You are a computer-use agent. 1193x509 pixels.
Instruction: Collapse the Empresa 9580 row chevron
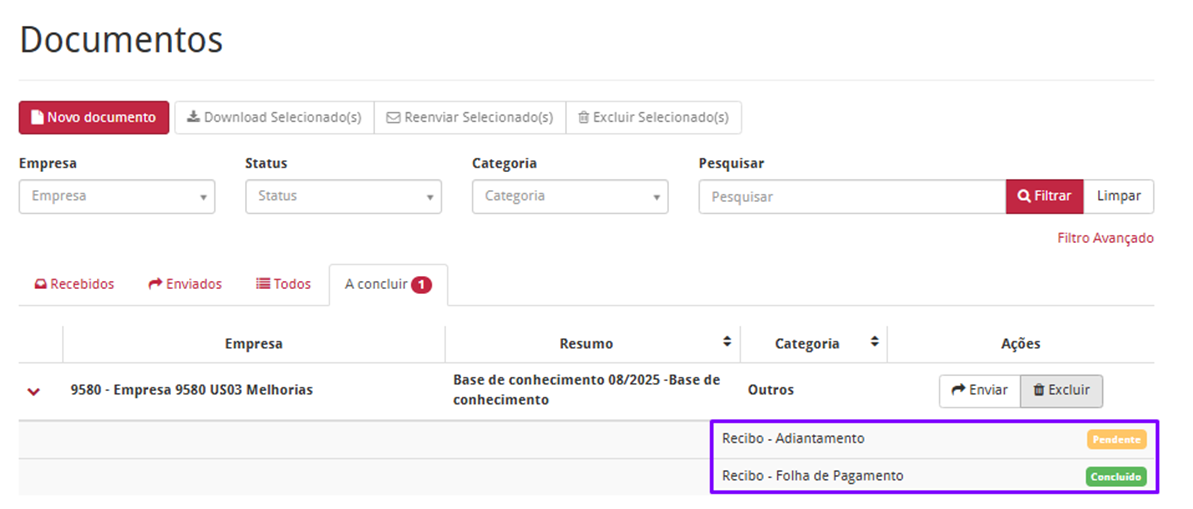tap(34, 391)
